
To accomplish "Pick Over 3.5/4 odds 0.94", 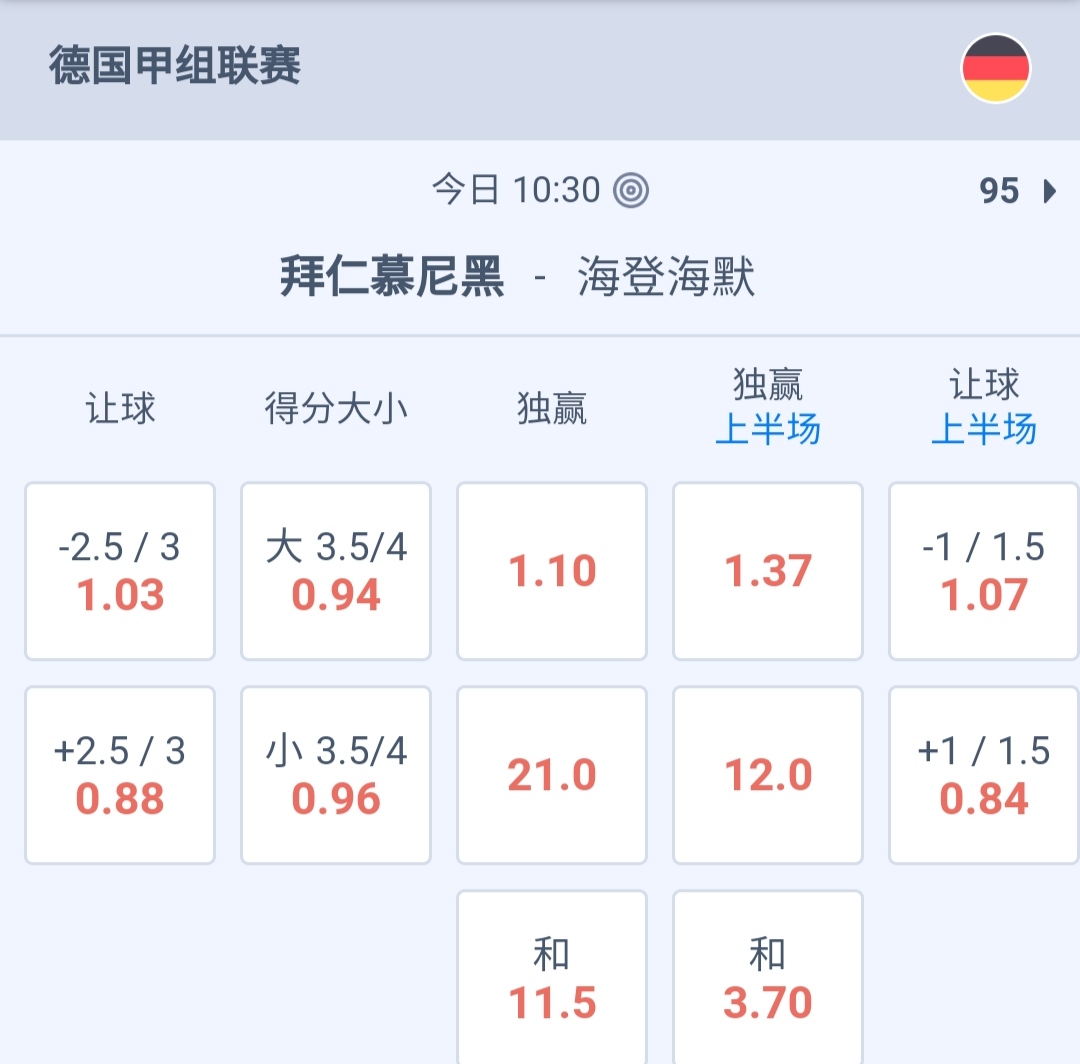I will (336, 571).
